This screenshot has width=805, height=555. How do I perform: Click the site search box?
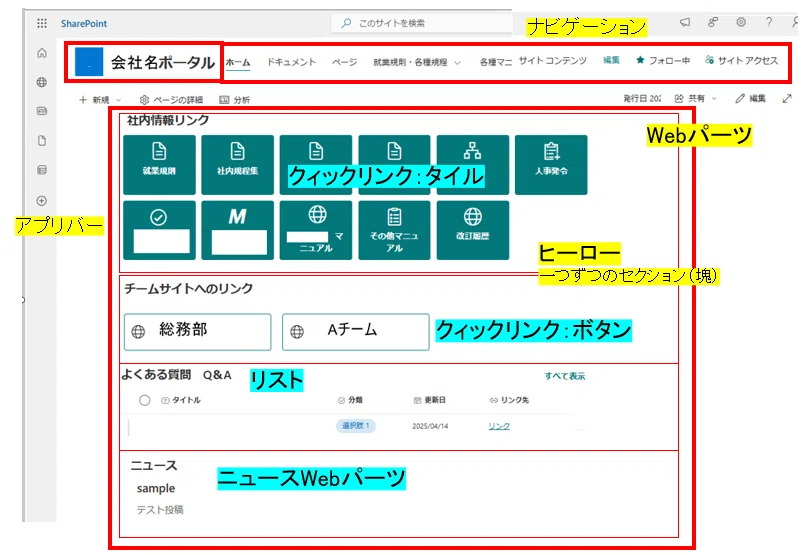(x=422, y=23)
